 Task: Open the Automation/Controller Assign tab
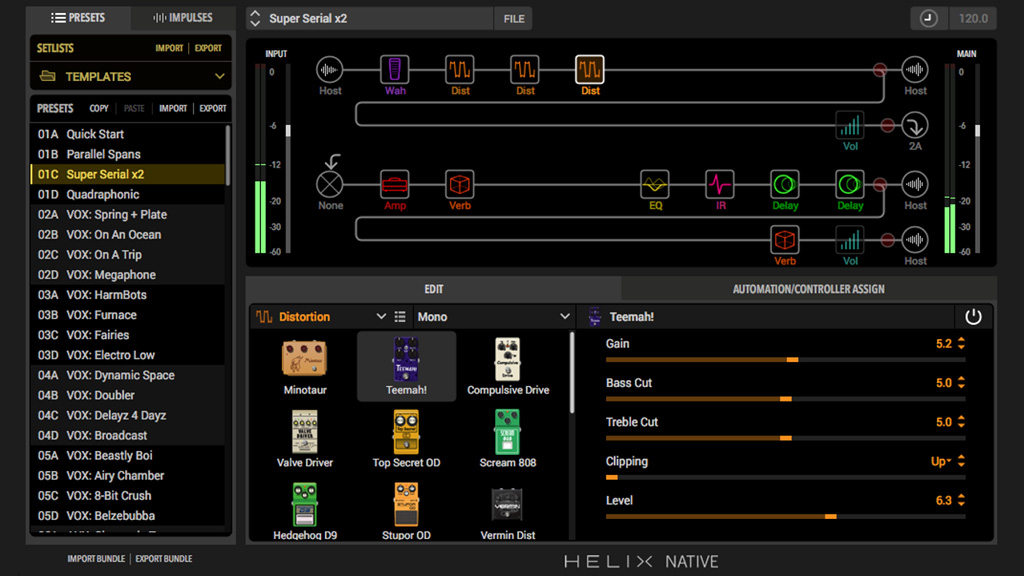point(808,289)
